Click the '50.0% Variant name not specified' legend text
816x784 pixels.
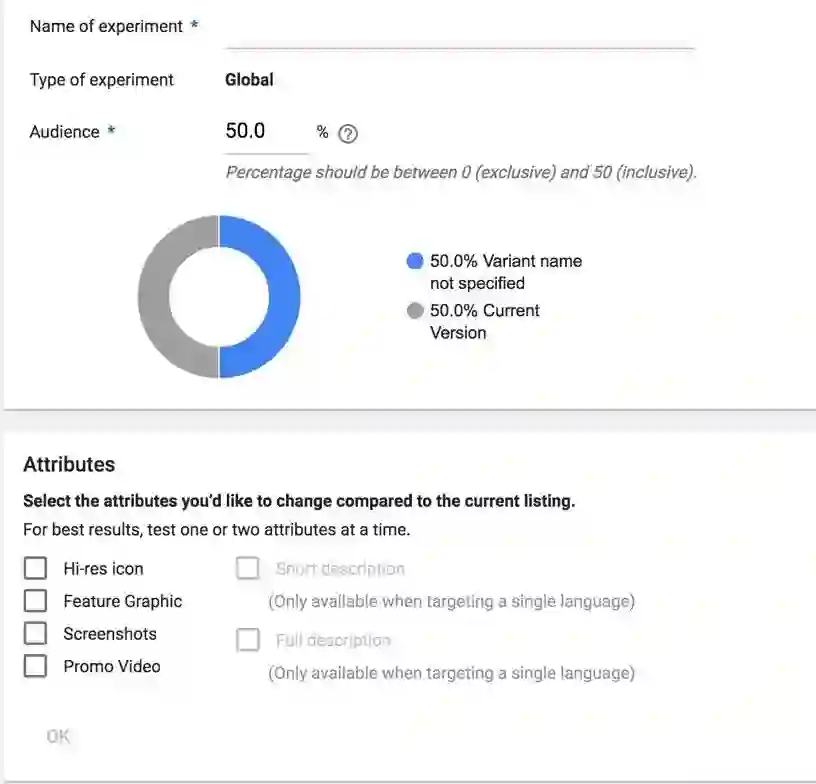tap(505, 272)
